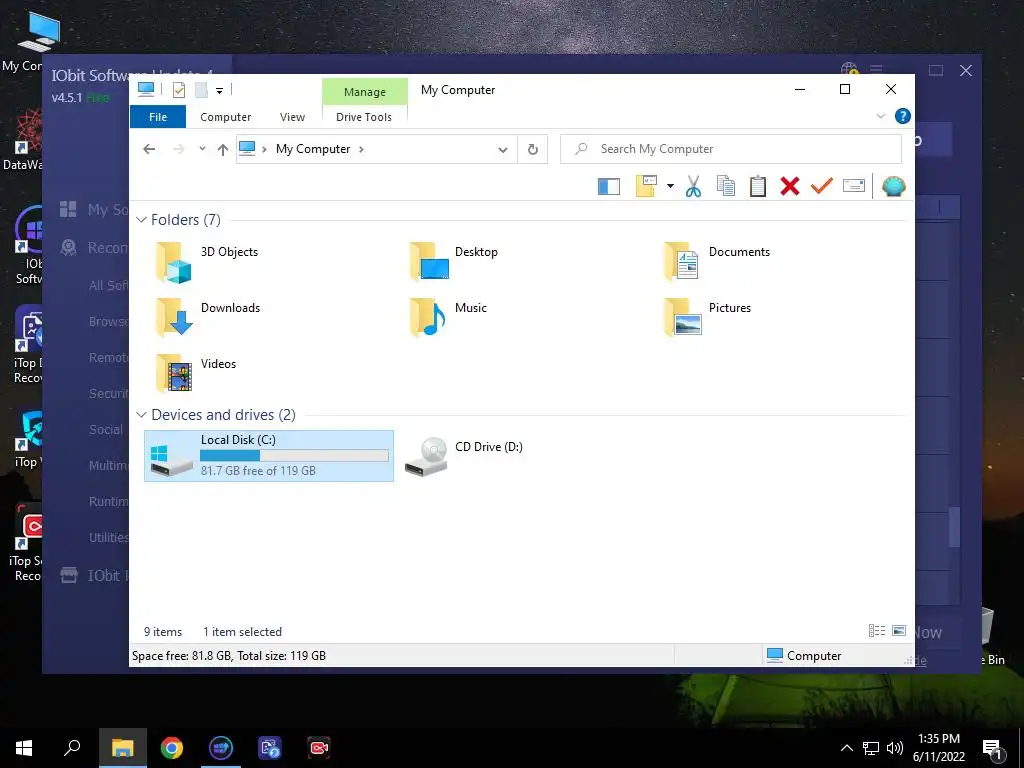Screen dimensions: 1024x768
Task: Click IObit Updater globe language icon
Action: [x=849, y=69]
